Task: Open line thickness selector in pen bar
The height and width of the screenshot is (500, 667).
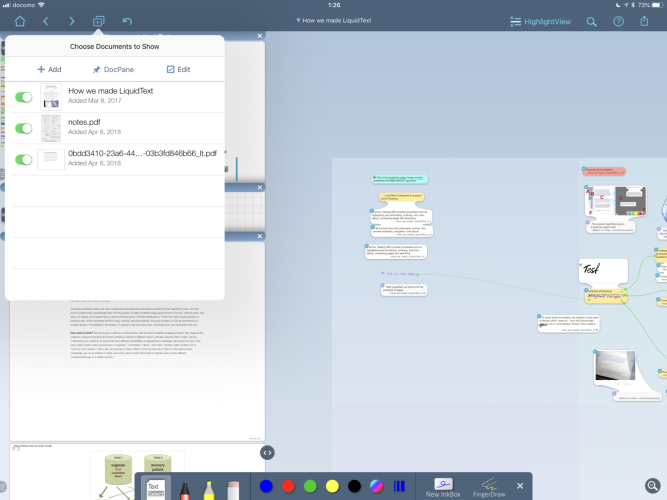Action: pyautogui.click(x=399, y=486)
